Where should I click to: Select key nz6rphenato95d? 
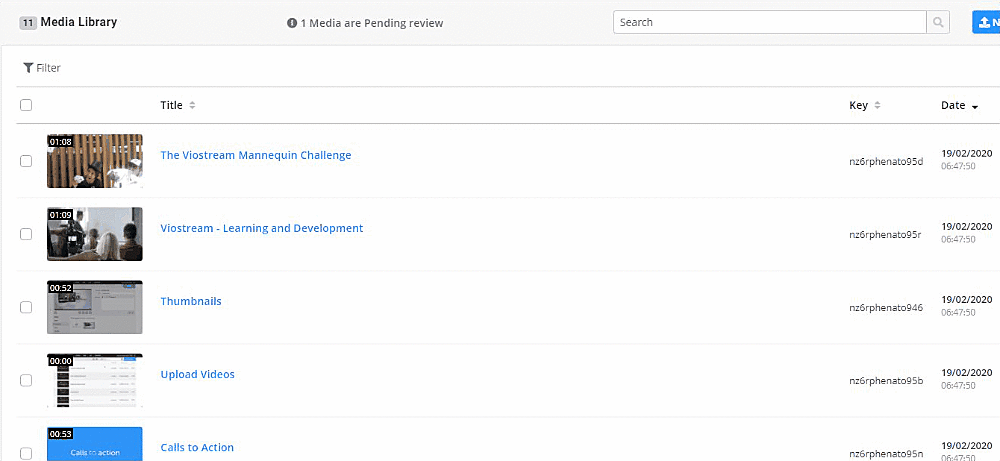pos(886,161)
